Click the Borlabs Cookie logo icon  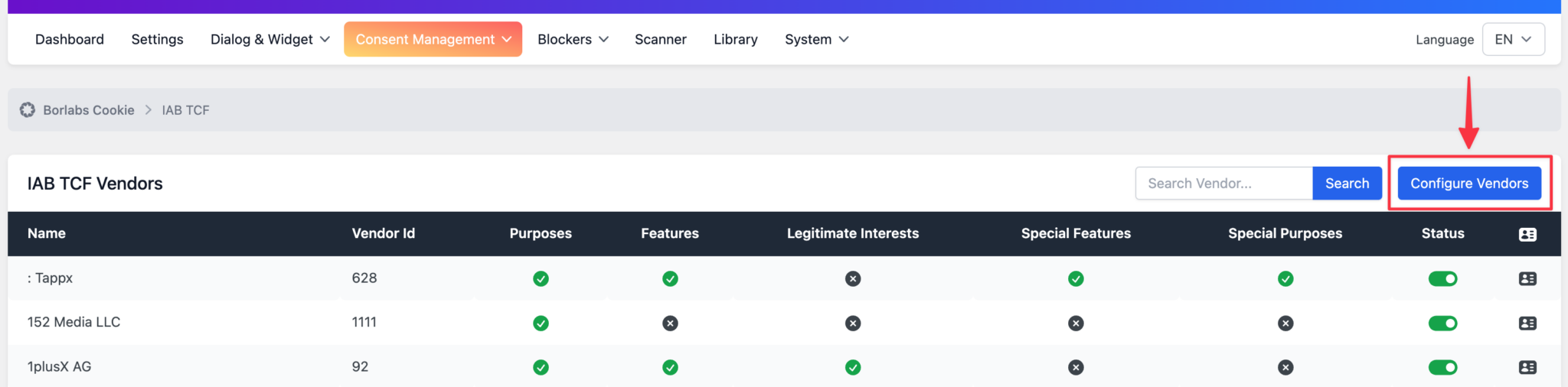(x=28, y=110)
